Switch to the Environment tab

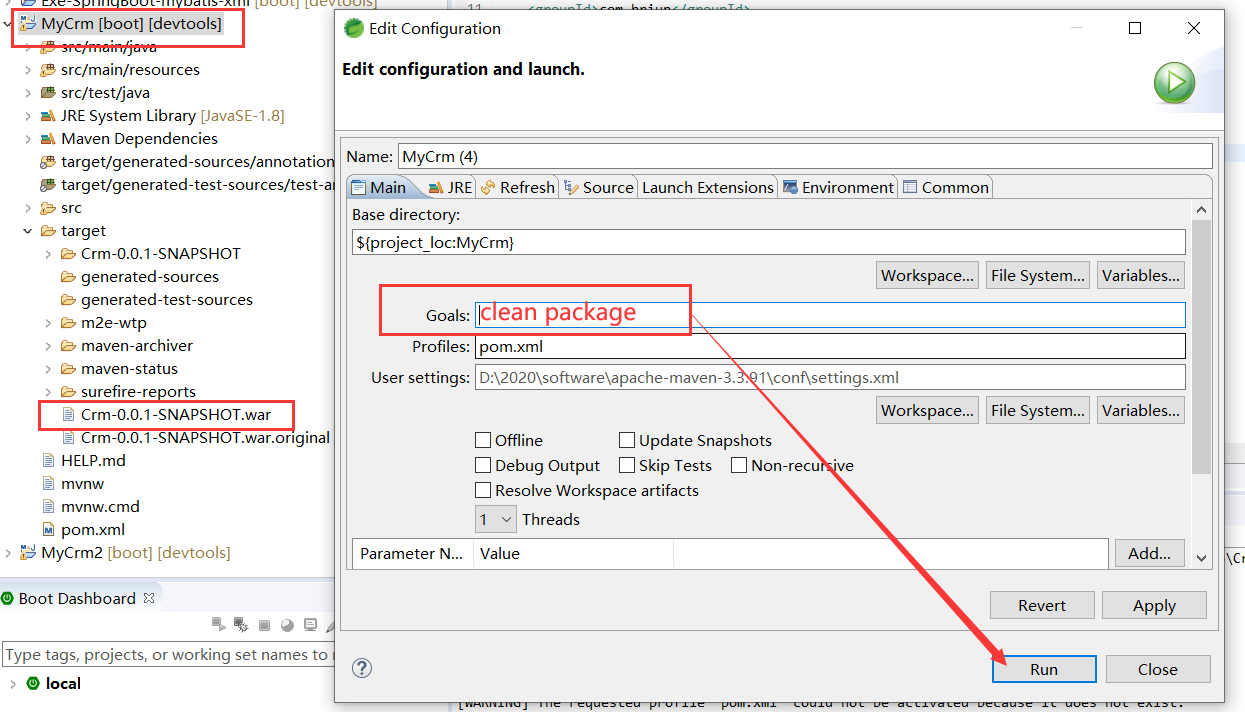[x=838, y=187]
